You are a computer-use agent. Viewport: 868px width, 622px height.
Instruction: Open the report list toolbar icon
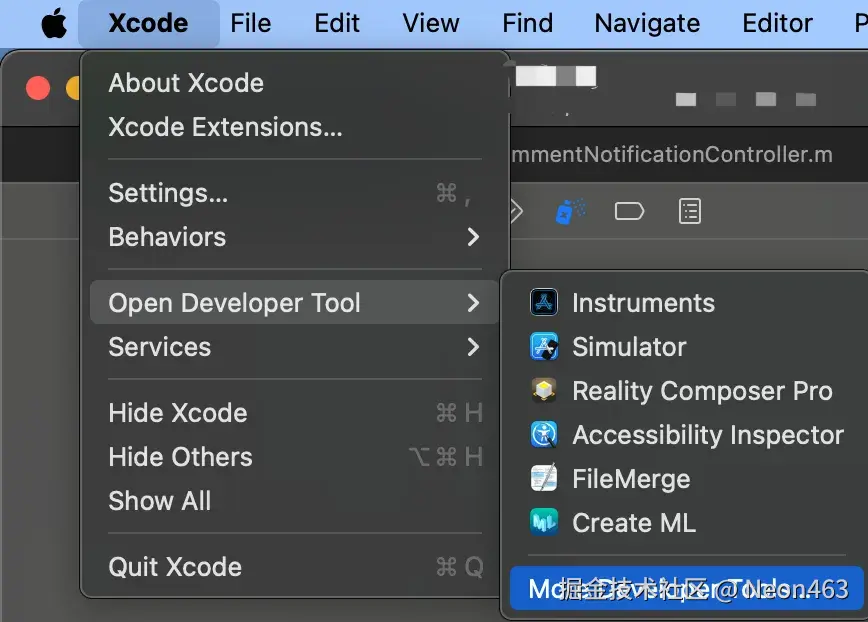coord(690,211)
